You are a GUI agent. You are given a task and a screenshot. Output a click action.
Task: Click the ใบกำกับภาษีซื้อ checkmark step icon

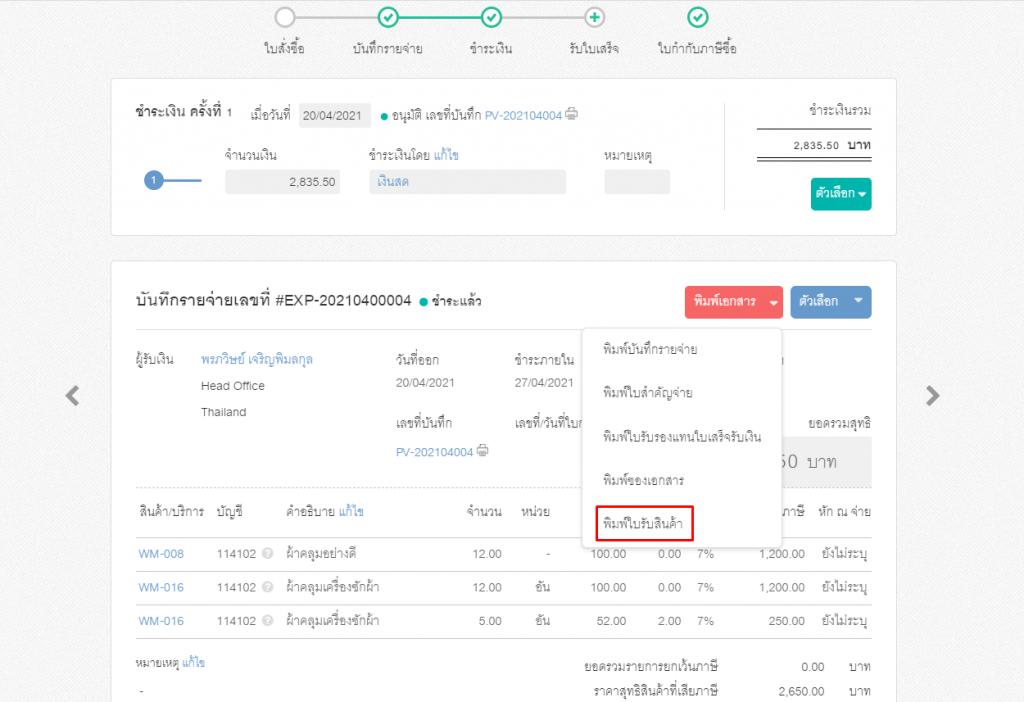697,17
